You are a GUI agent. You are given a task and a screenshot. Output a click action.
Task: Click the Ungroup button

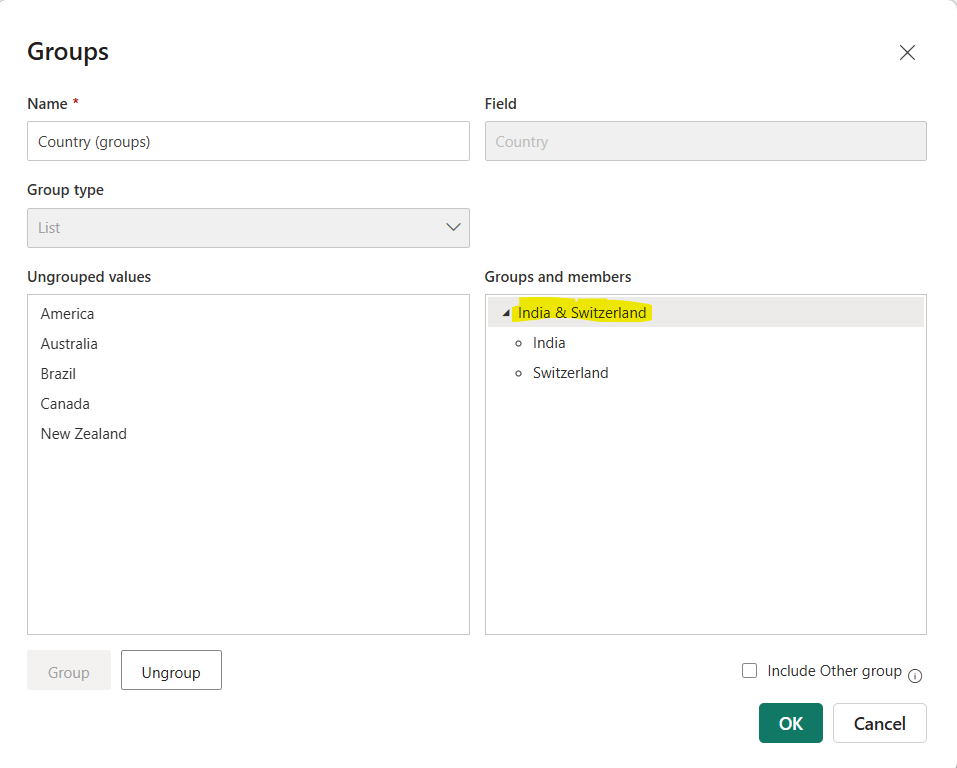(x=170, y=670)
